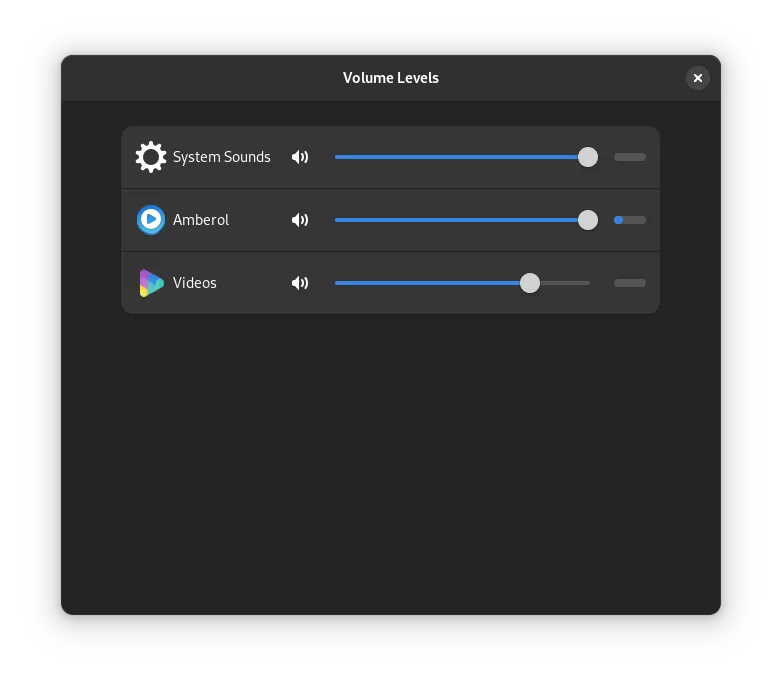Click the Amberol app icon
The width and height of the screenshot is (782, 682).
click(151, 220)
